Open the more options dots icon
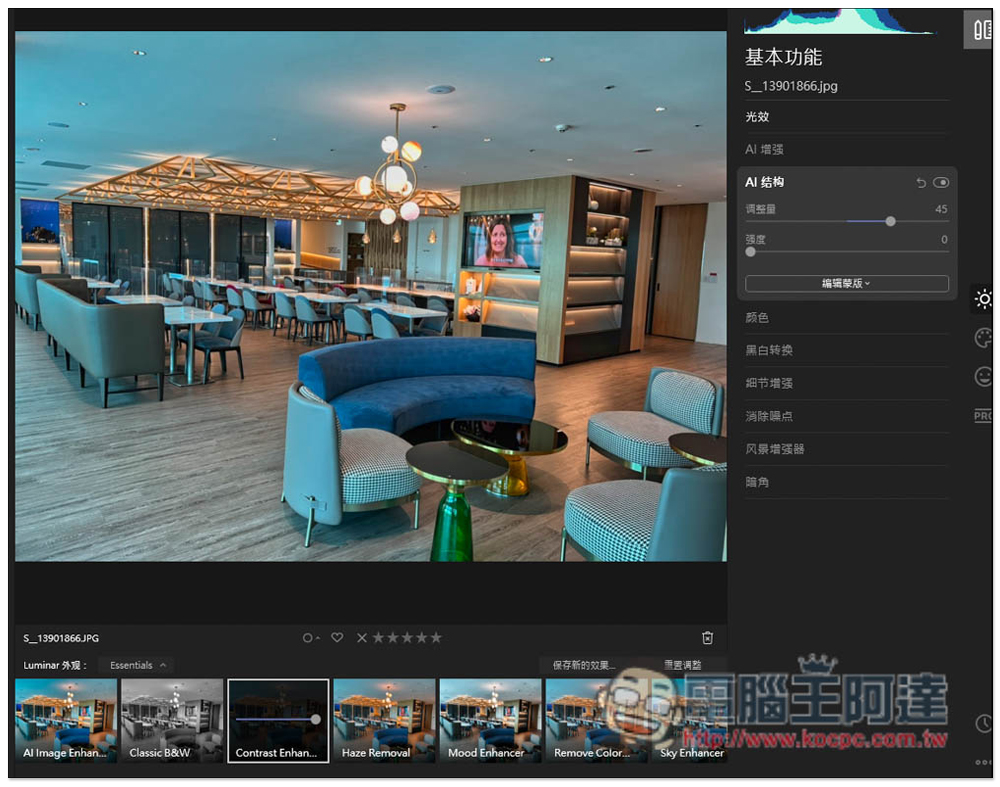Screen dimensions: 1000x787 (x=983, y=762)
